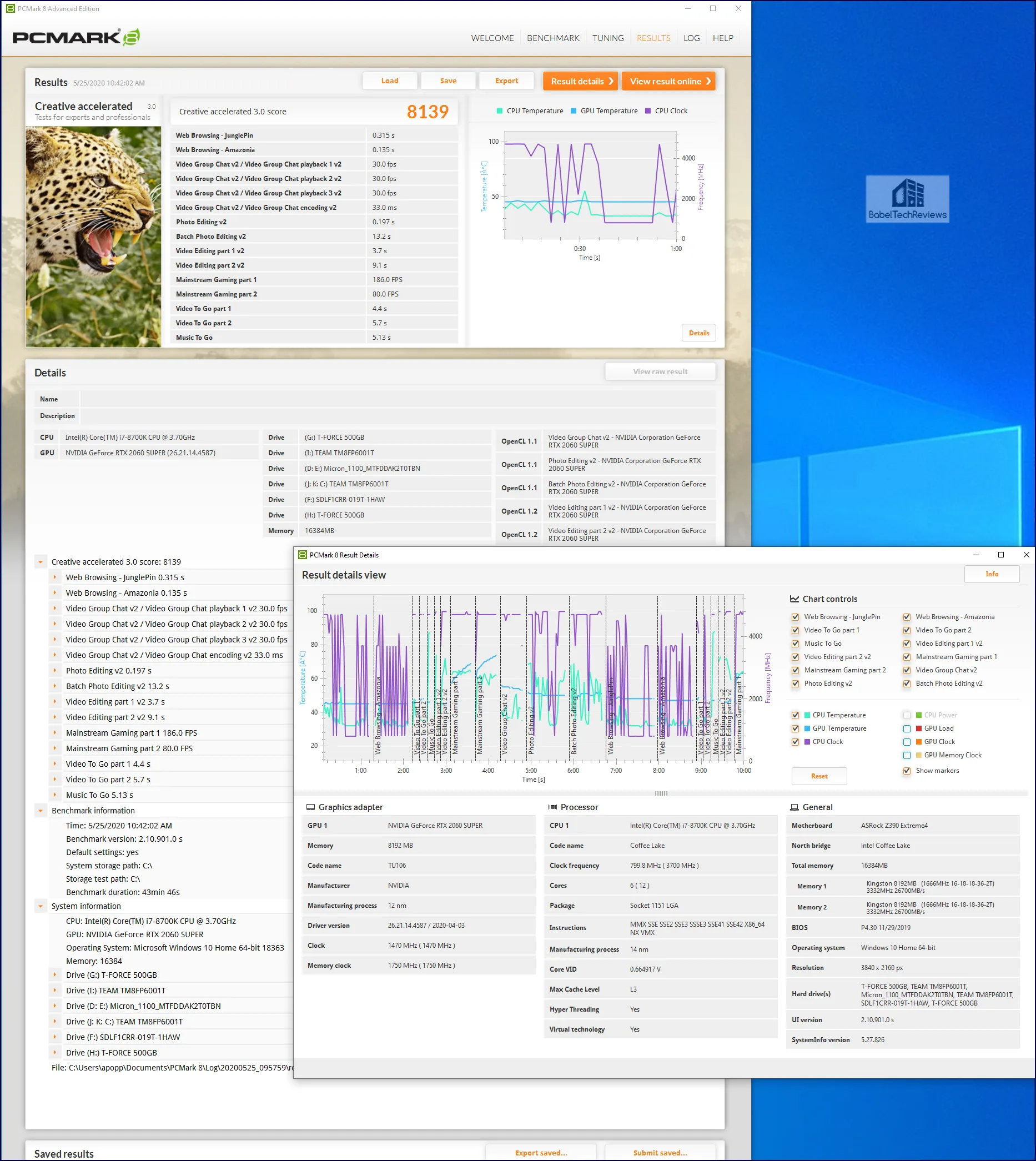Viewport: 1036px width, 1161px height.
Task: Toggle Music To Go checkbox
Action: tap(795, 644)
